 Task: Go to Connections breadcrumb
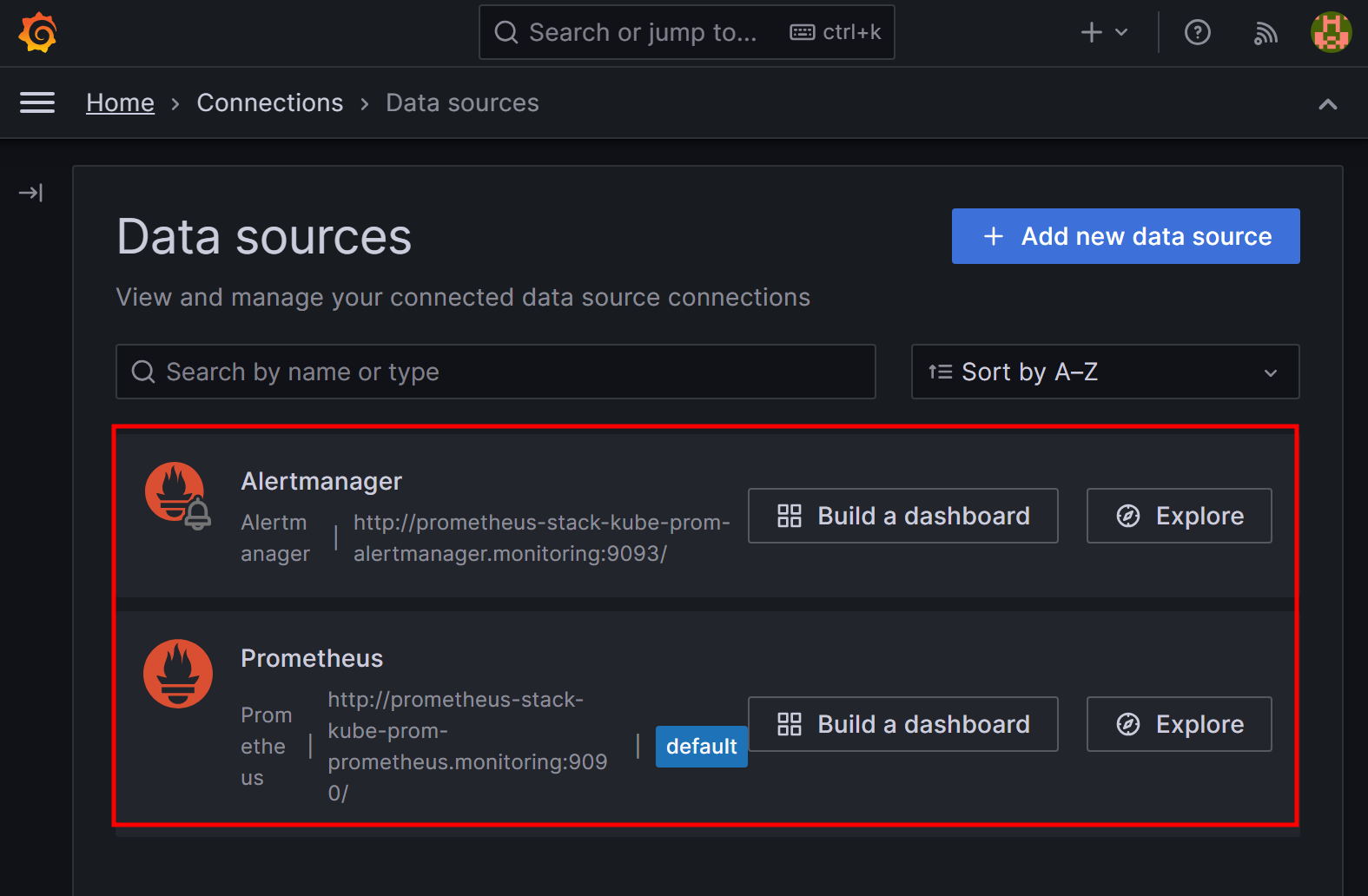270,102
